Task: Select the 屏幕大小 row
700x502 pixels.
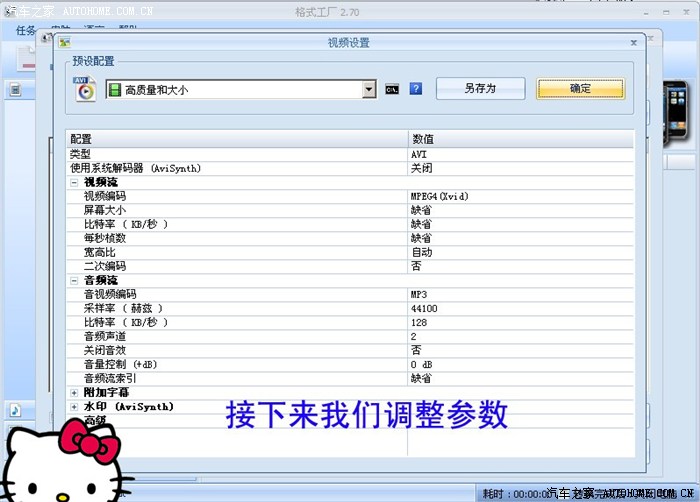Action: [x=350, y=210]
